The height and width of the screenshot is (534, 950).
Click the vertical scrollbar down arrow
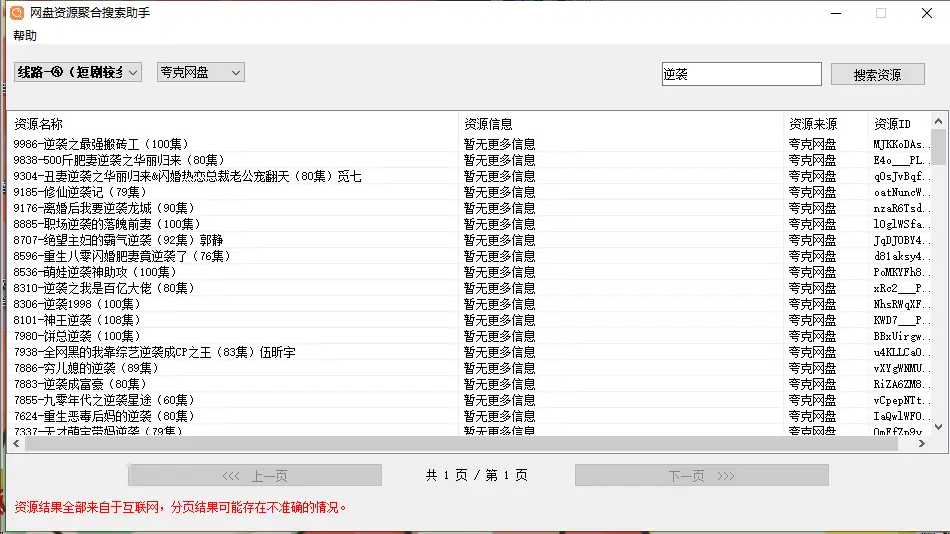938,427
